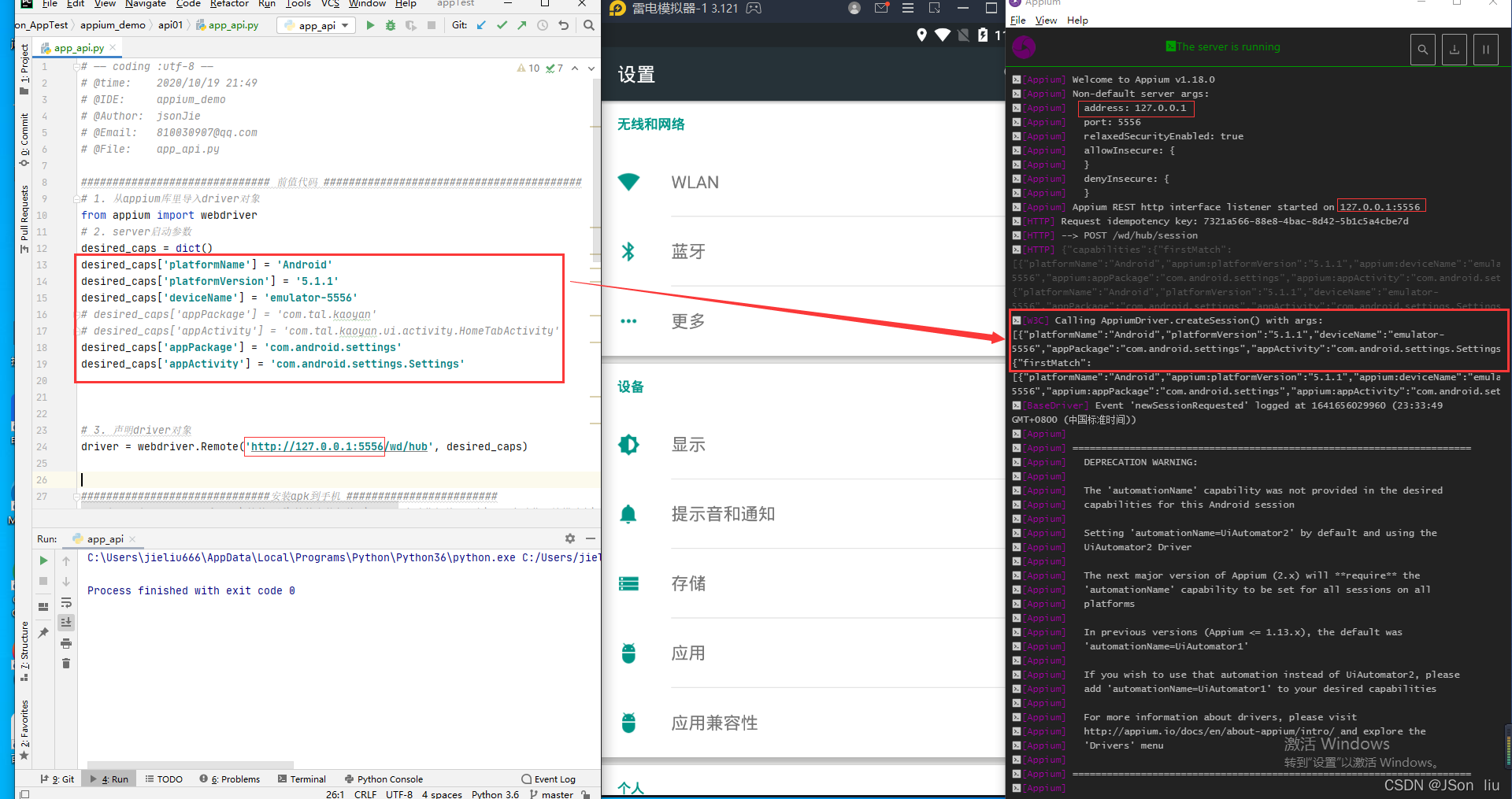Open WLAN settings in emulator
Screen dimensions: 1512x799
[803, 183]
